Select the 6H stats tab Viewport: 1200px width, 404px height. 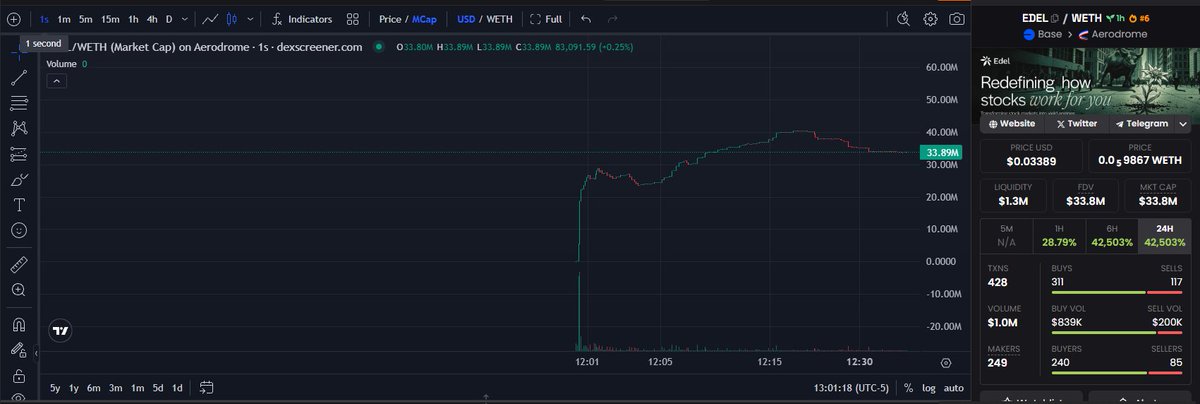coord(1111,236)
